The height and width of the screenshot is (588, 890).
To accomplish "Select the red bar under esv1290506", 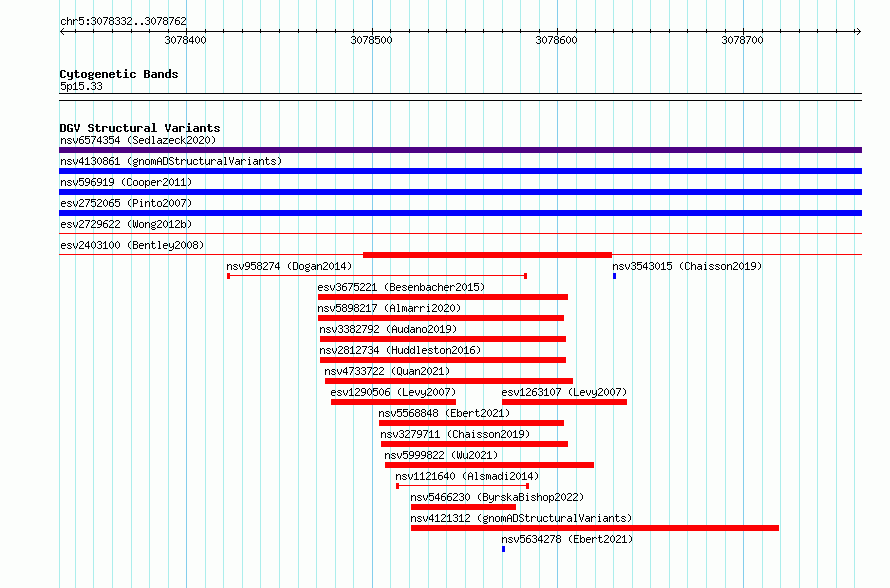I will point(393,402).
